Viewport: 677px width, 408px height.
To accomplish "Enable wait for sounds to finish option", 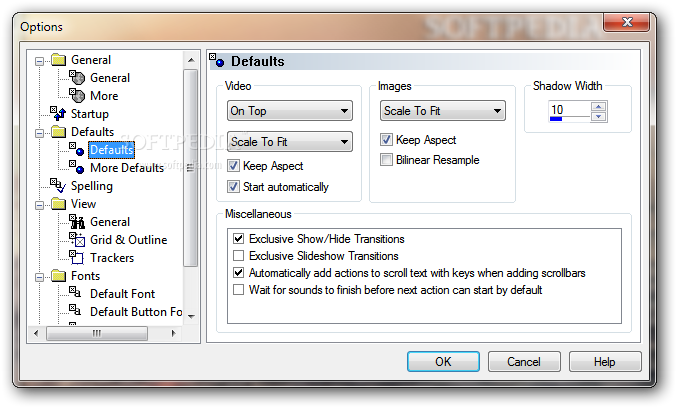I will click(238, 290).
